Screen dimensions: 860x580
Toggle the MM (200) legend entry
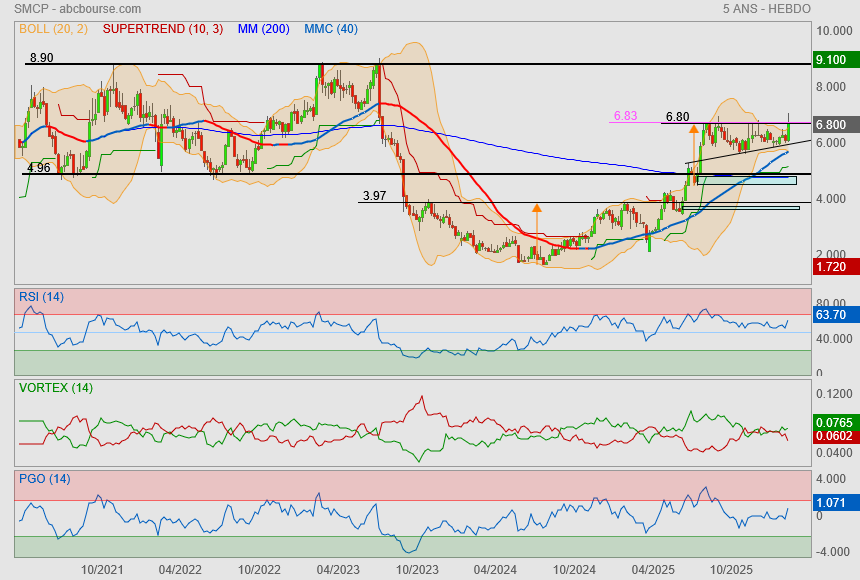263,29
